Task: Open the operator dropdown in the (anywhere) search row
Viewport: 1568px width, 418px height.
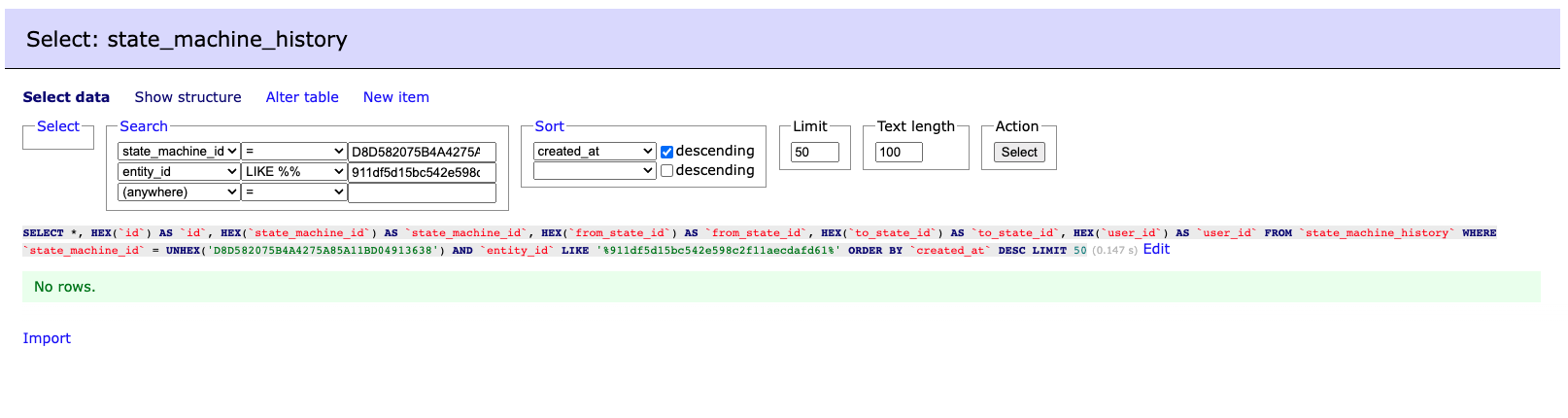Action: [294, 192]
